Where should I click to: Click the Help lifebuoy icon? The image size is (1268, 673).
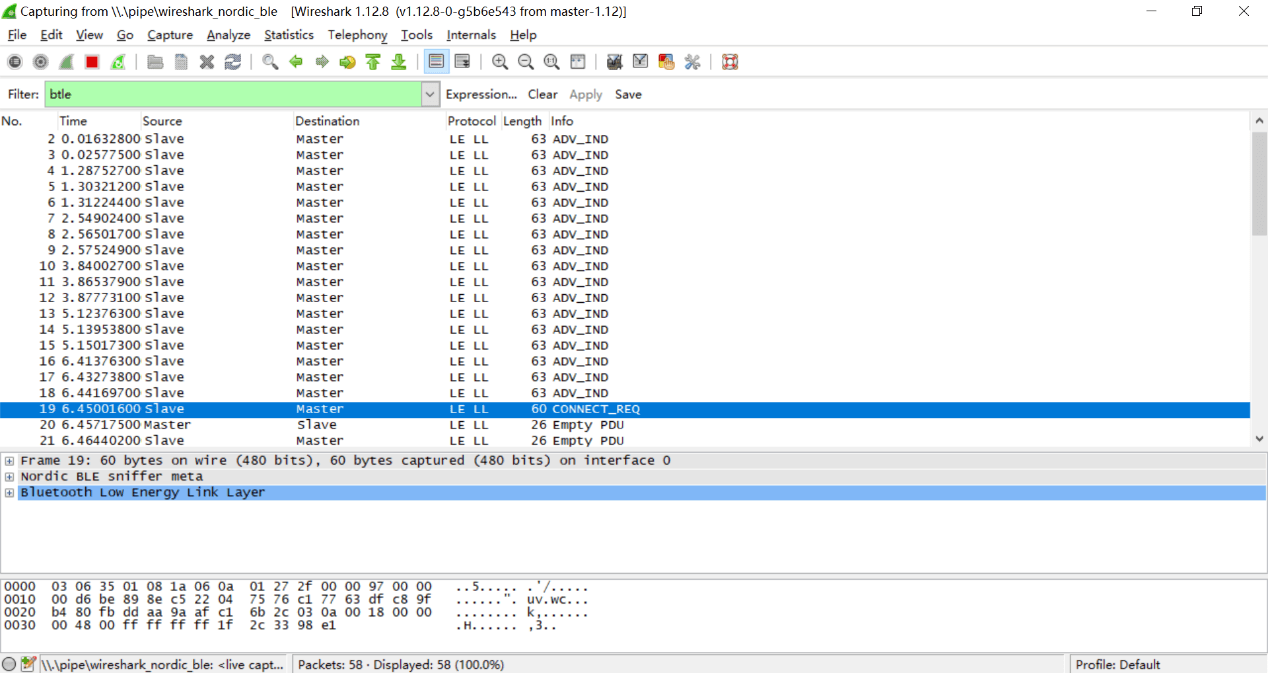coord(730,62)
